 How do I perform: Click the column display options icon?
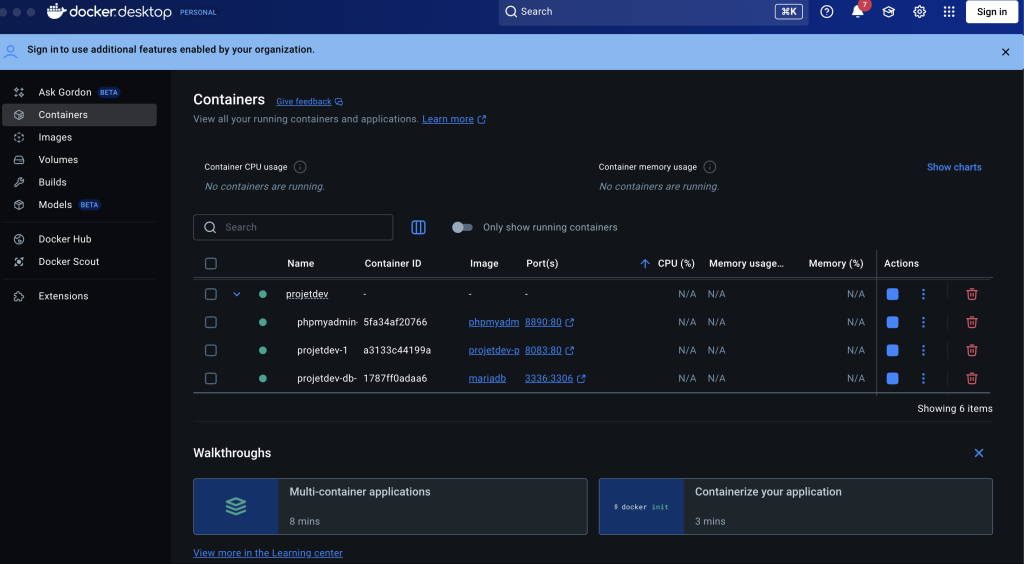pyautogui.click(x=418, y=227)
